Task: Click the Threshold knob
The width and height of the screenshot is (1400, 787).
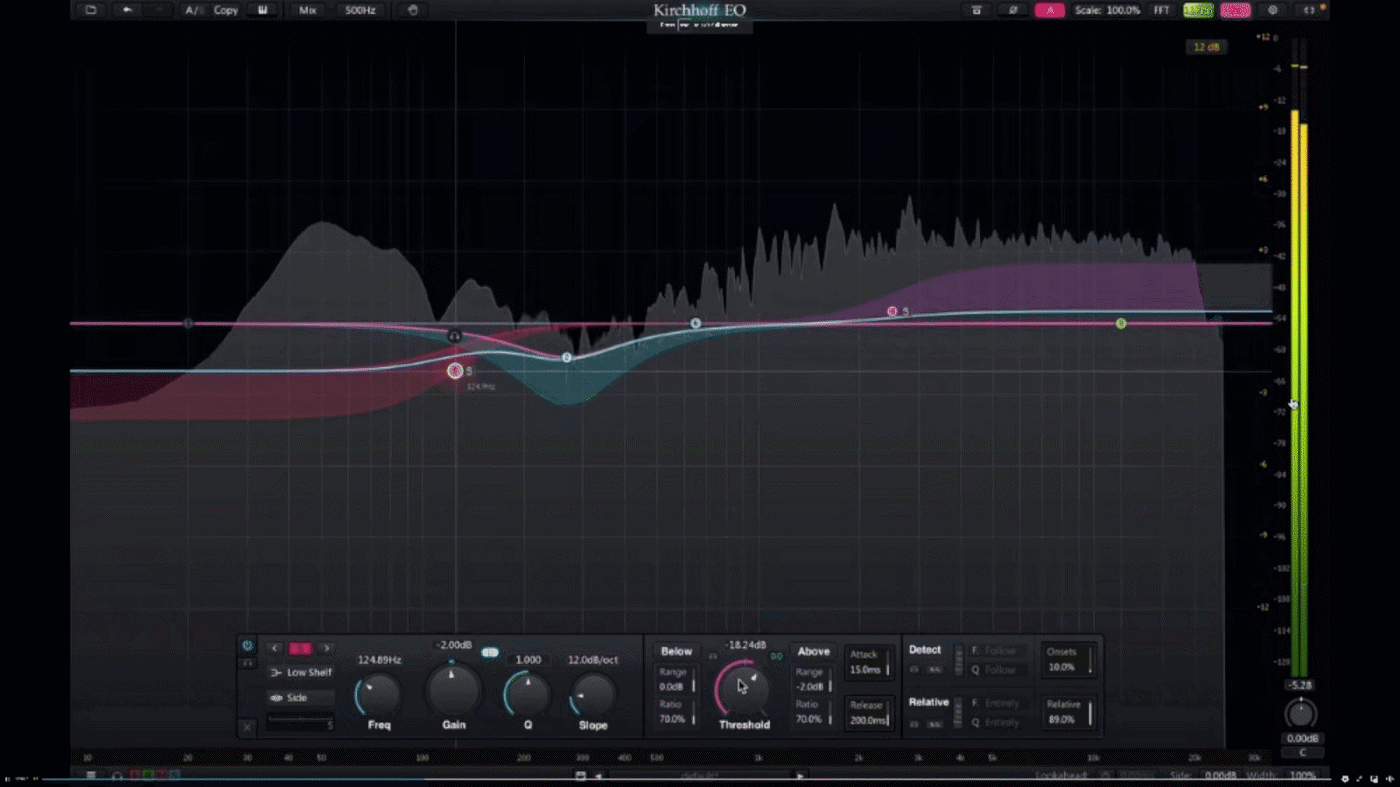Action: (x=742, y=688)
